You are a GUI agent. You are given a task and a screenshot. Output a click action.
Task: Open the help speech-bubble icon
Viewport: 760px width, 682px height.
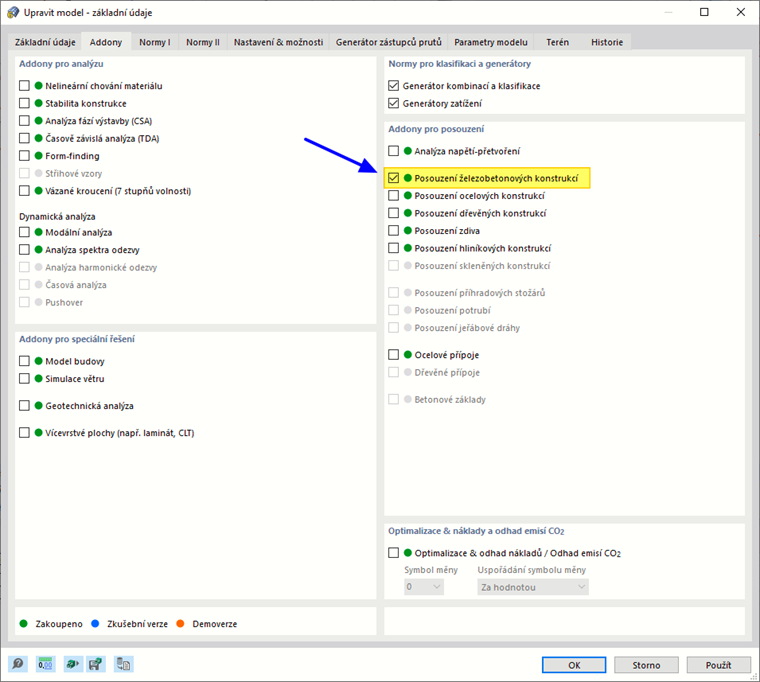18,664
